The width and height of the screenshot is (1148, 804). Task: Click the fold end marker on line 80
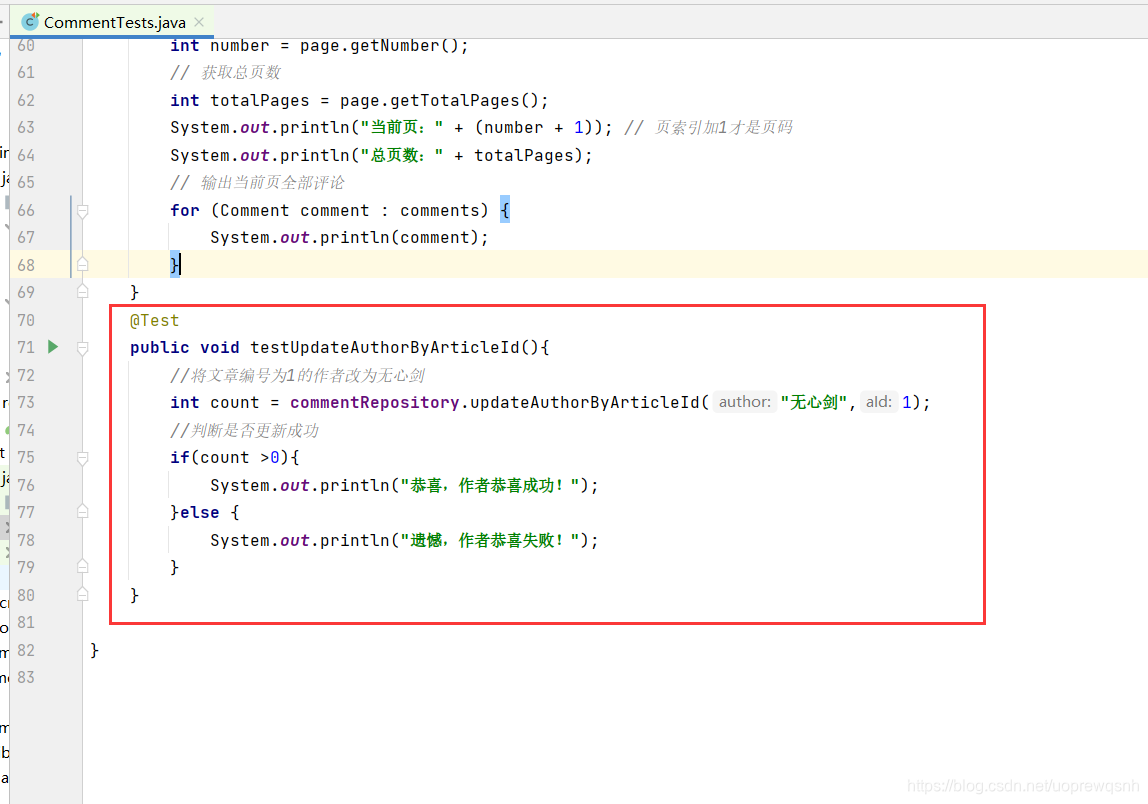click(83, 595)
